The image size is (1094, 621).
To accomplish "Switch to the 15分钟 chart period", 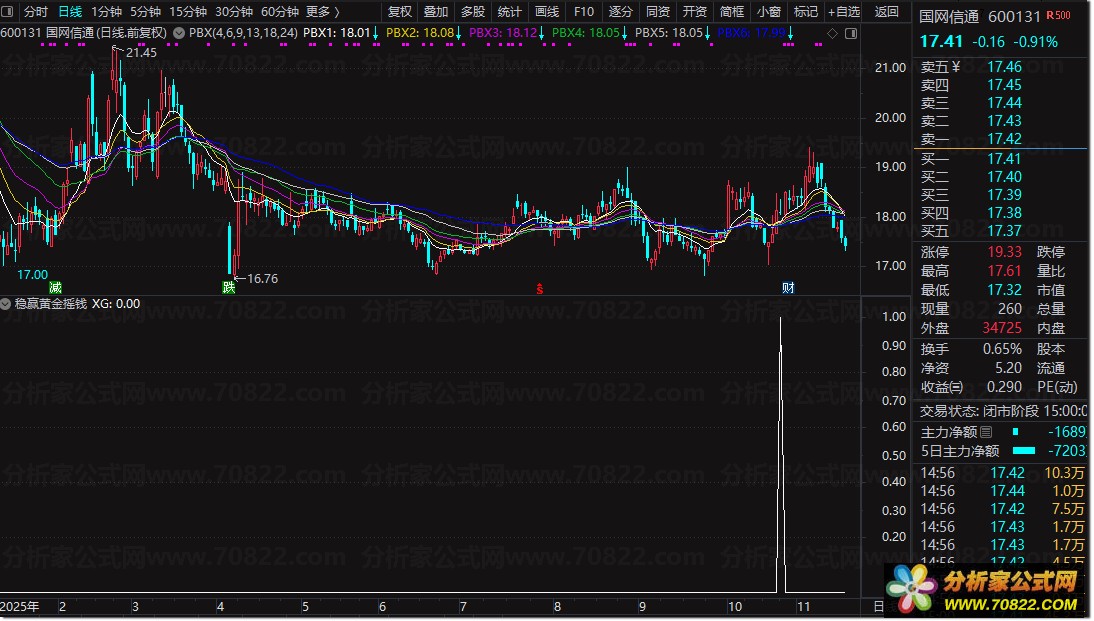I will point(188,12).
